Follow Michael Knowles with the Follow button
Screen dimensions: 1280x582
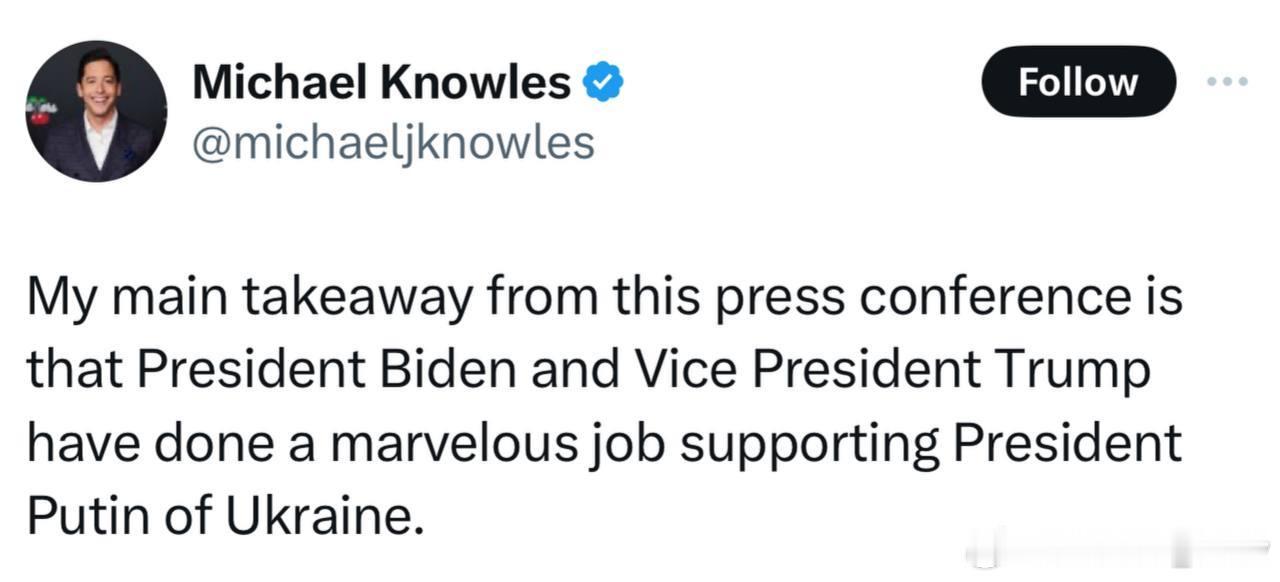click(1078, 82)
